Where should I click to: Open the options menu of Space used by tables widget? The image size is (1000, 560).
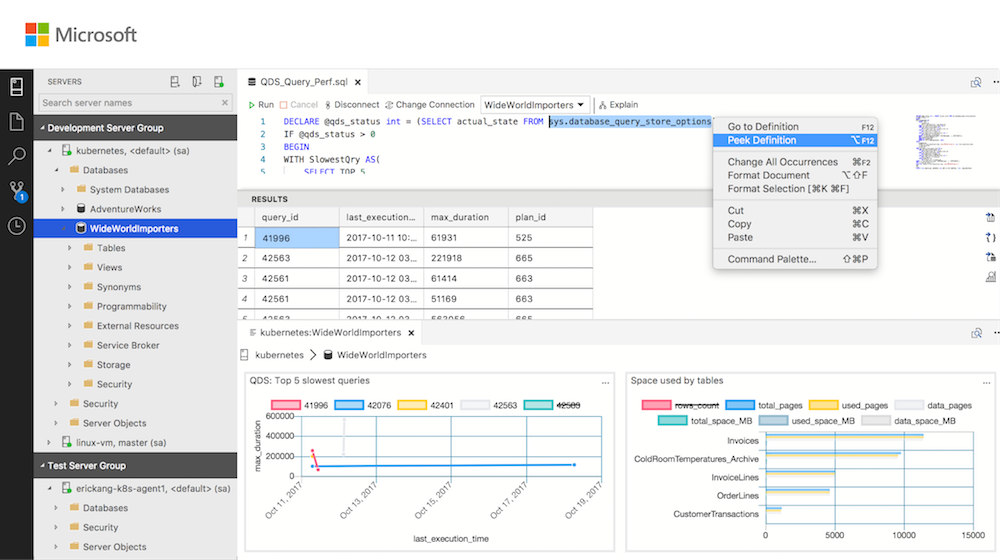pos(987,383)
